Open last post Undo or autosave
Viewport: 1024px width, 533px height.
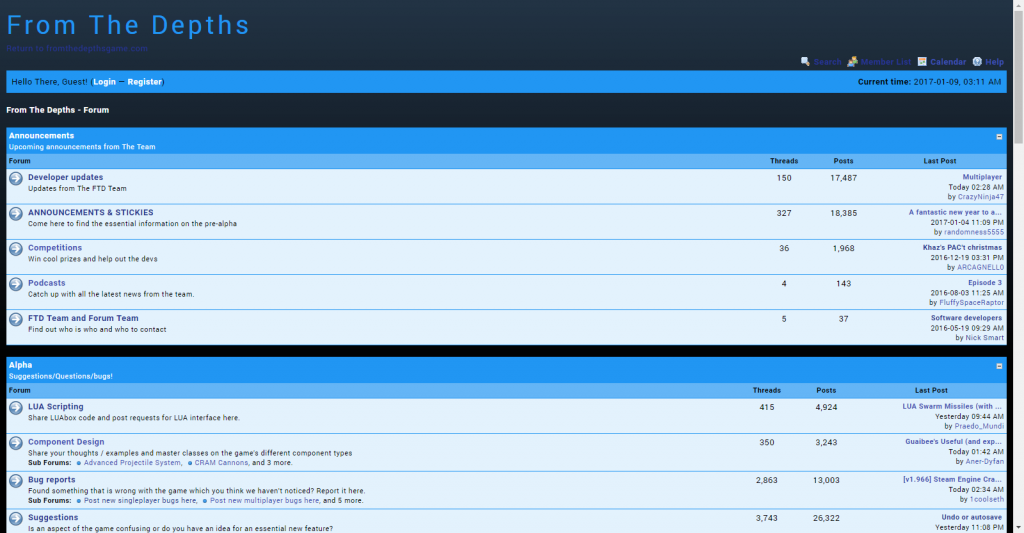pos(971,517)
